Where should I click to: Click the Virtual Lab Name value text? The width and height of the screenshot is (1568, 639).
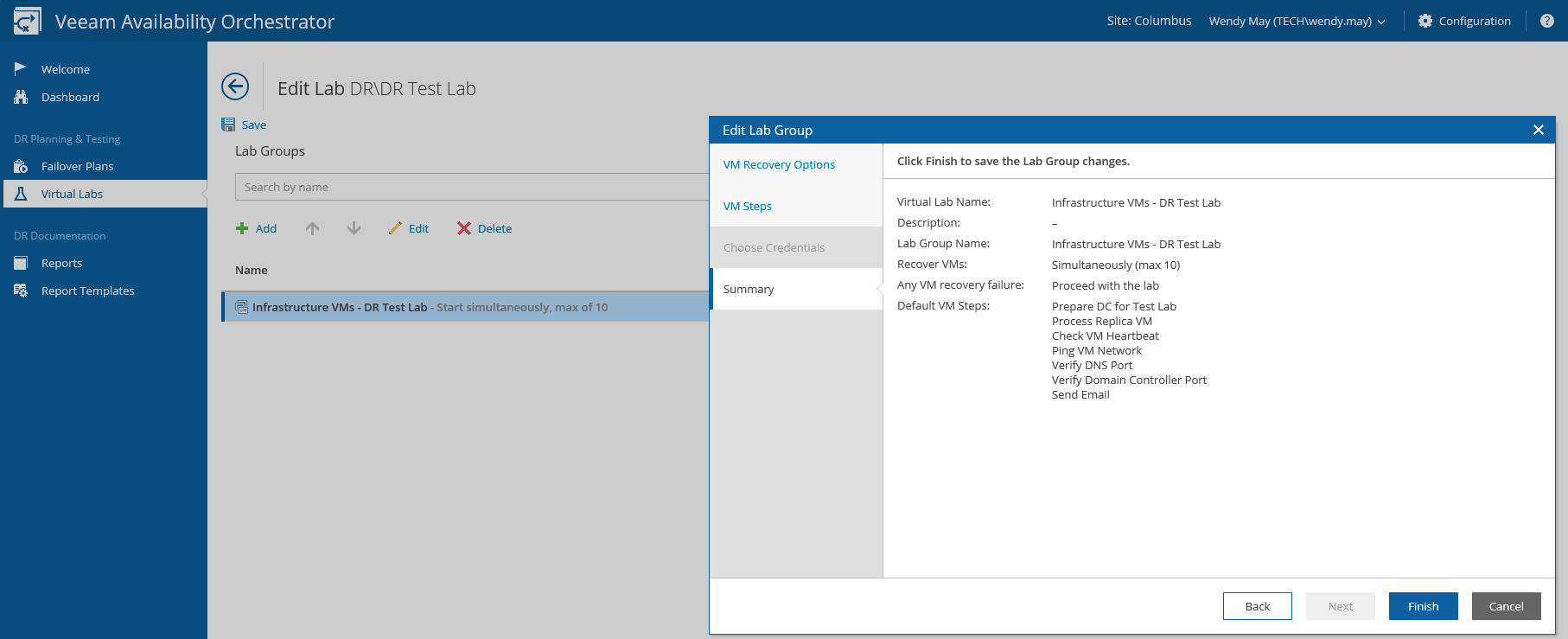point(1137,202)
